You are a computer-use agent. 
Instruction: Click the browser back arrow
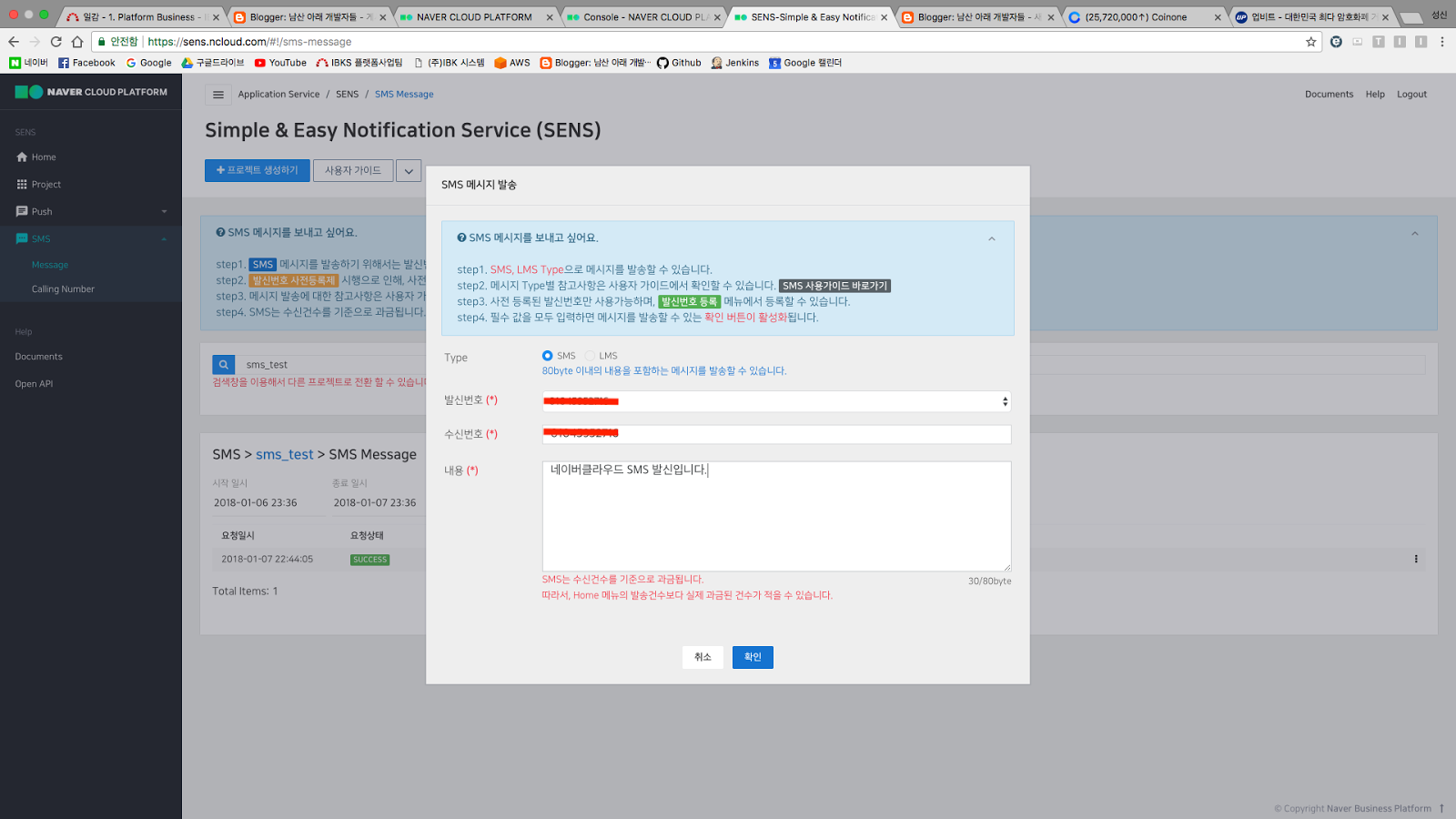pos(14,42)
